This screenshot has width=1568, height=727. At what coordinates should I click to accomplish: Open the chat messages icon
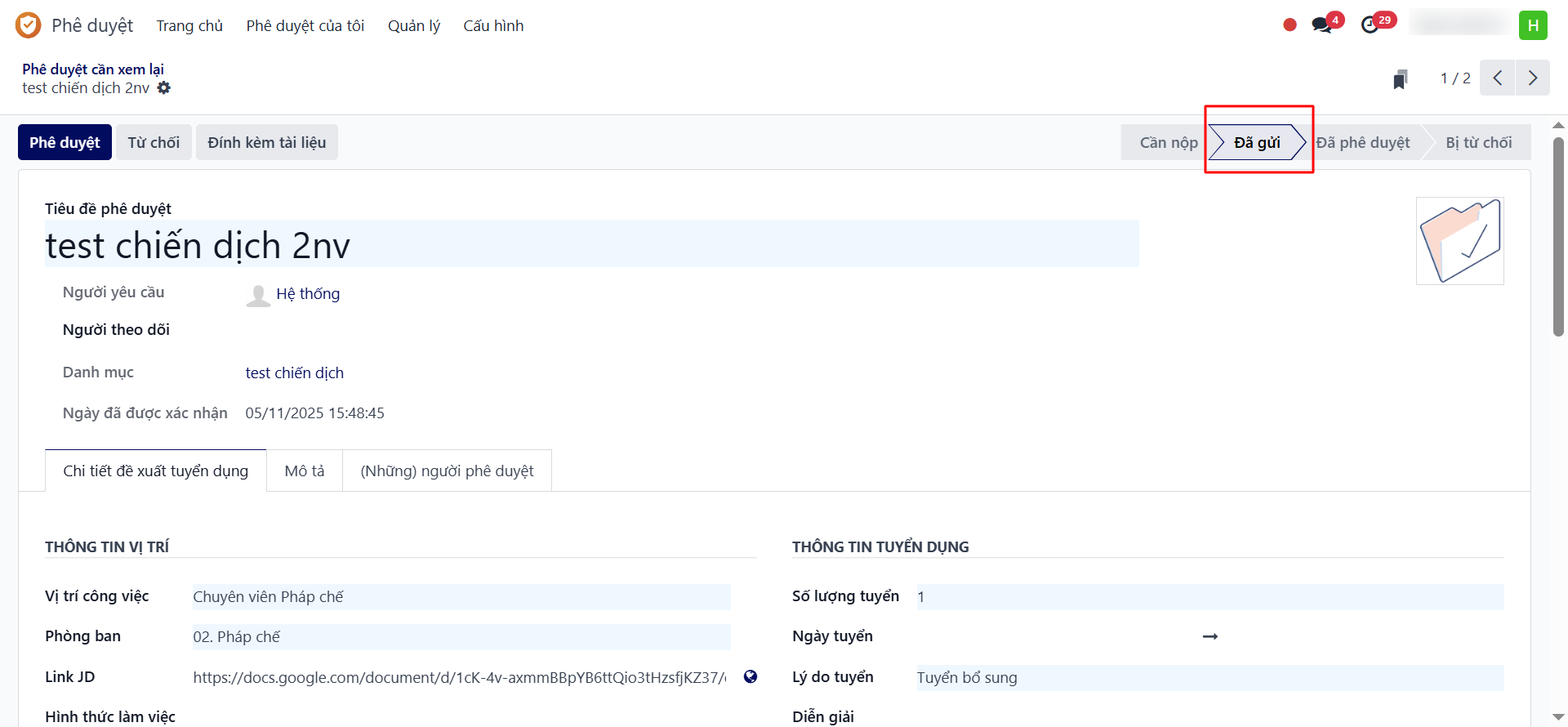1321,25
